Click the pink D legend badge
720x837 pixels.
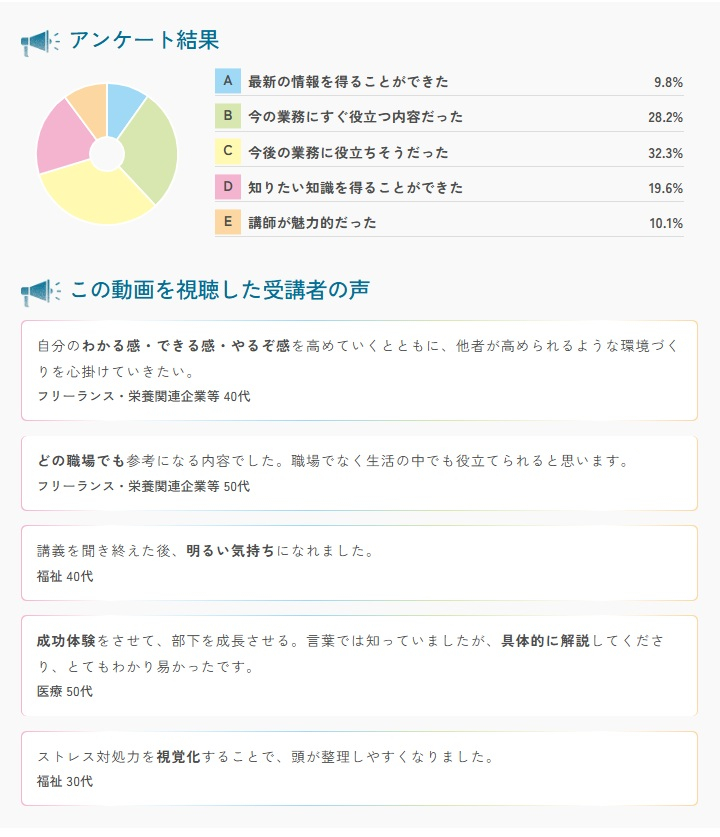[228, 186]
